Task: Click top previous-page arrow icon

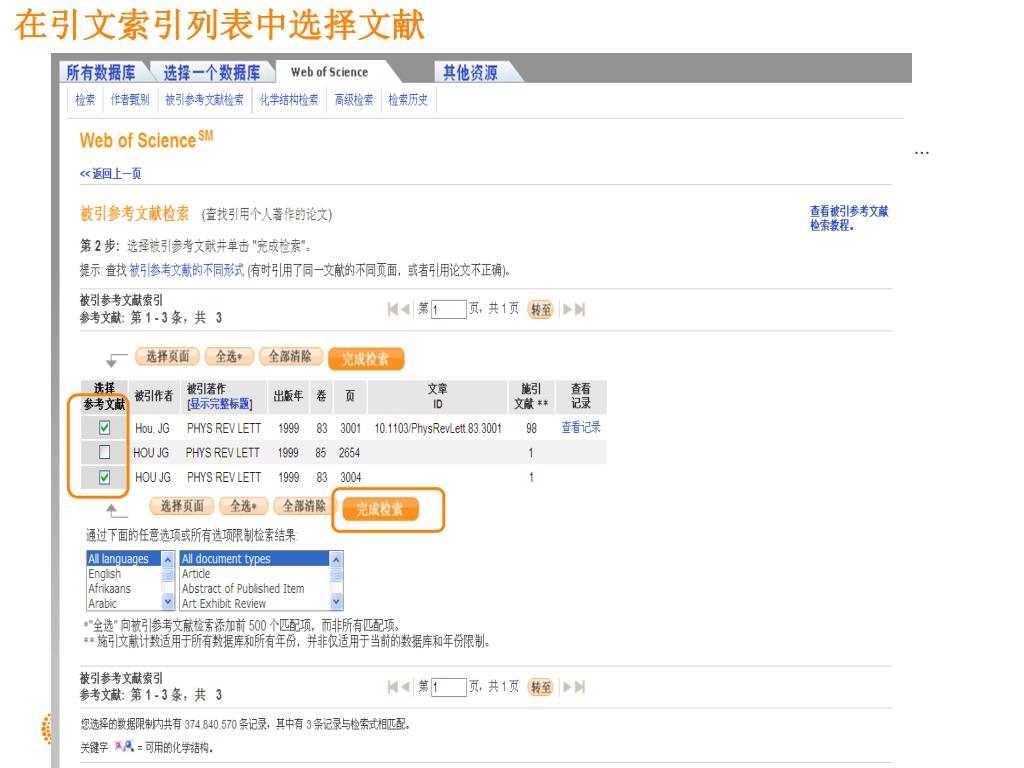Action: [406, 309]
